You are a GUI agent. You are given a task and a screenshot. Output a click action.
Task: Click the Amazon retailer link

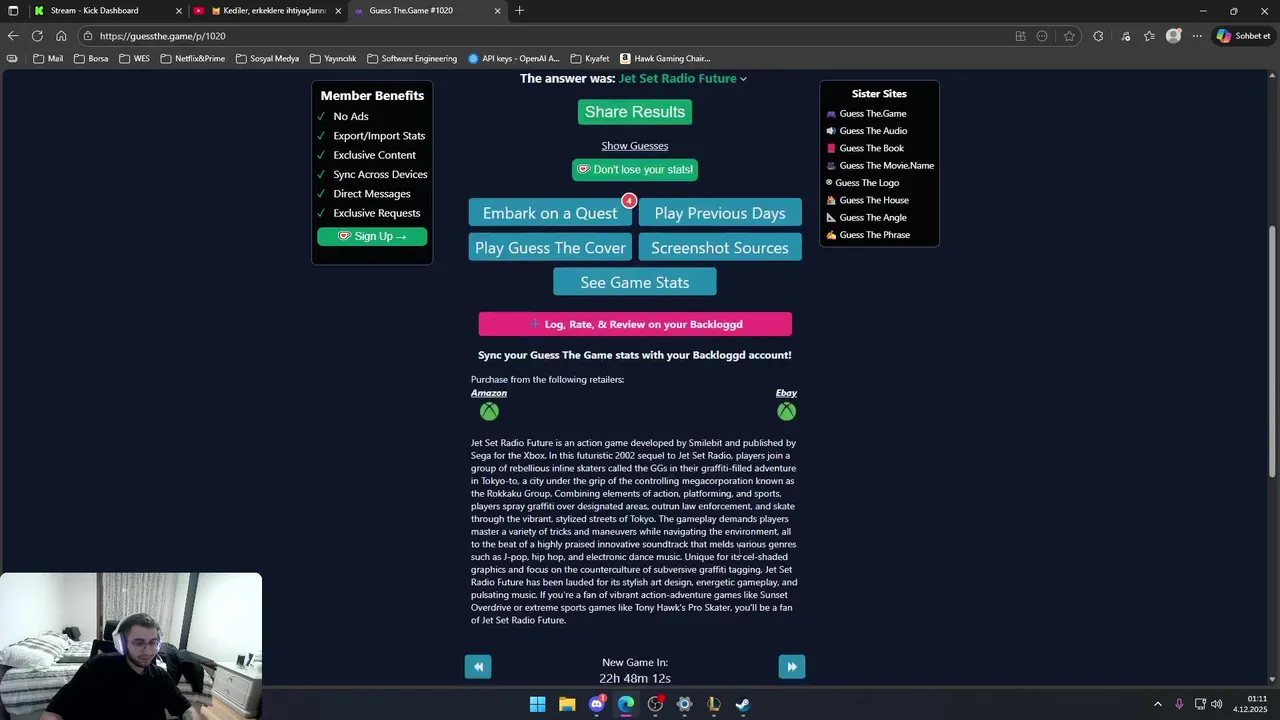[489, 393]
